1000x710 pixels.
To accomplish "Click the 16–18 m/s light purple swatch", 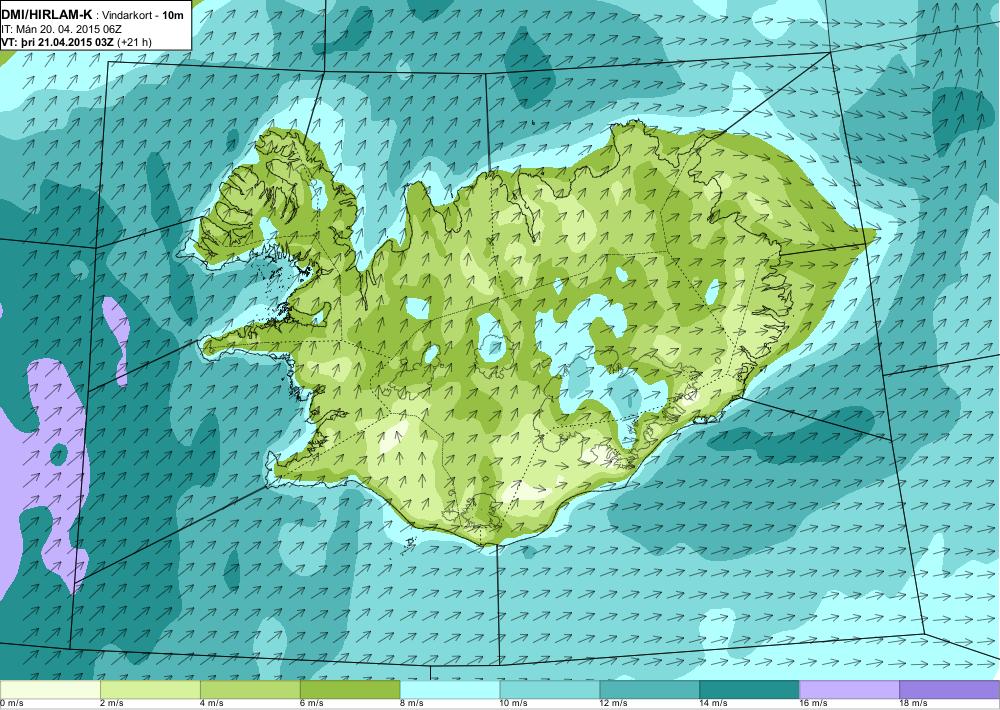I will pos(849,690).
